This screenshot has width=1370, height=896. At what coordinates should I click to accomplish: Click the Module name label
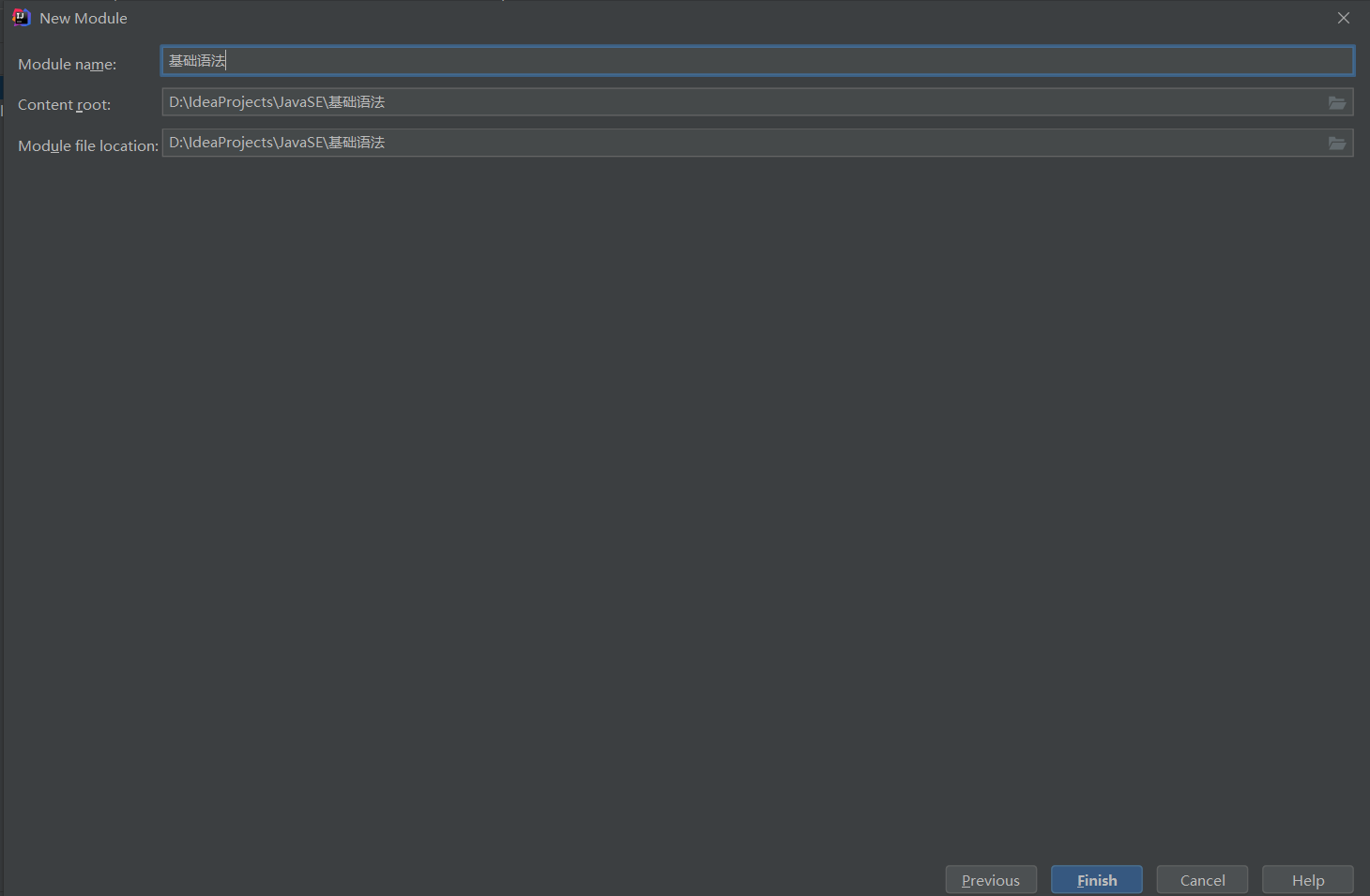coord(68,65)
